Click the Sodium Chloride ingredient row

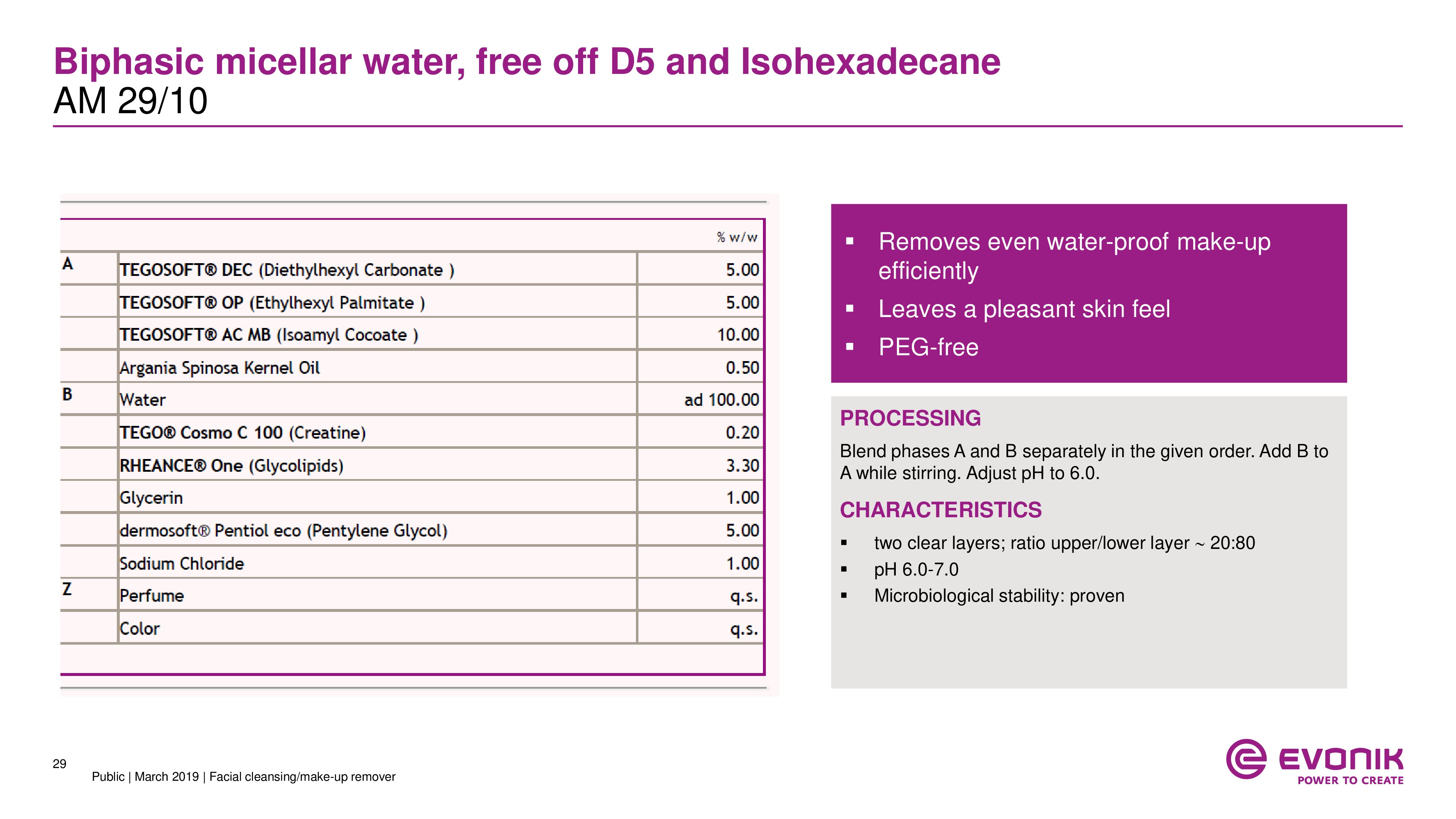click(181, 563)
